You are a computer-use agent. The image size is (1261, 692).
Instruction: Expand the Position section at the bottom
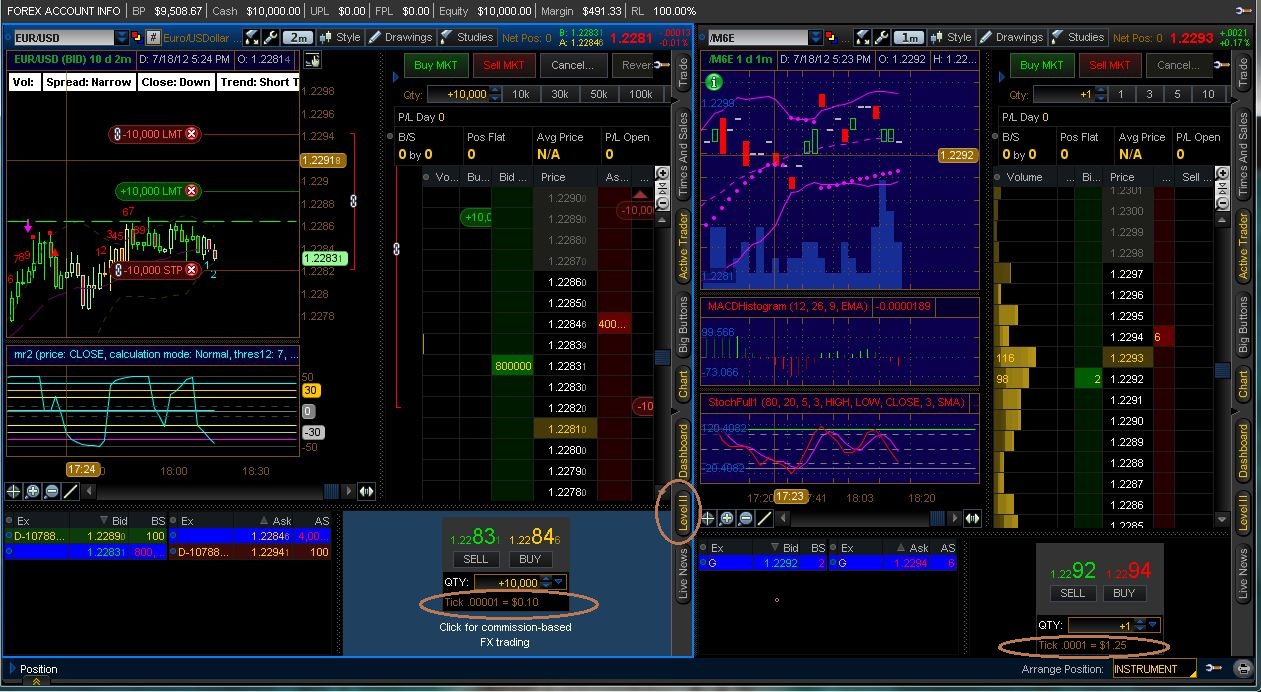pos(11,668)
